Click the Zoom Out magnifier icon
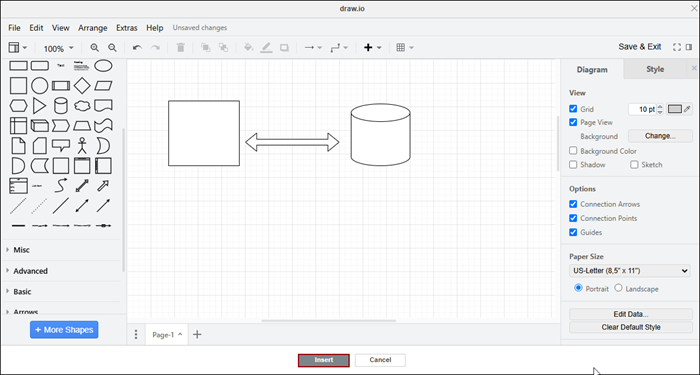 tap(112, 47)
